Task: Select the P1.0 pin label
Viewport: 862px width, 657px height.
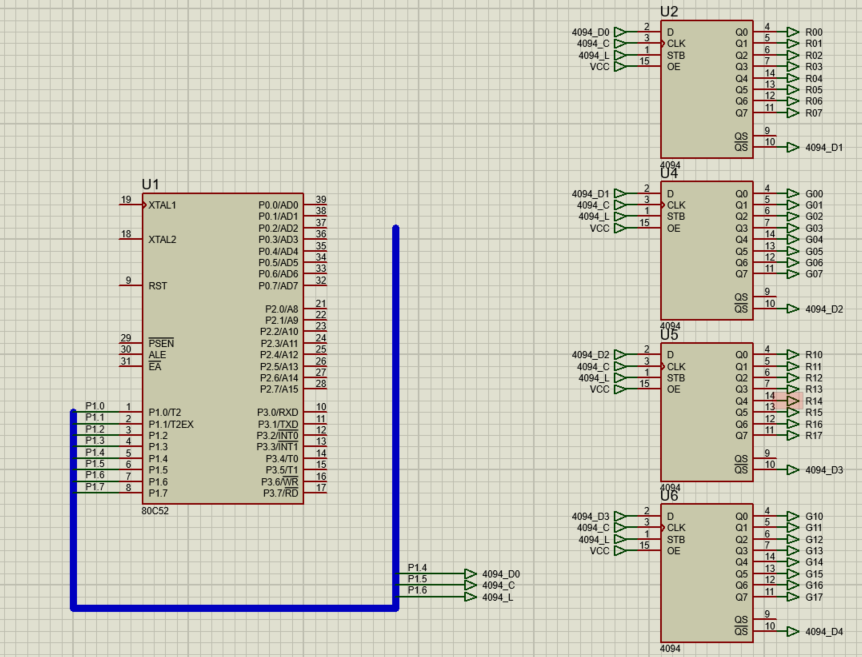Action: click(93, 403)
